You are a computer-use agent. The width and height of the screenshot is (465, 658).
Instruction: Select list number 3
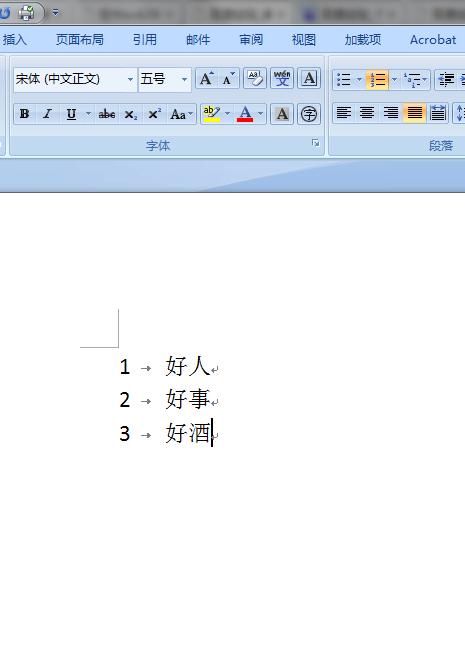125,433
